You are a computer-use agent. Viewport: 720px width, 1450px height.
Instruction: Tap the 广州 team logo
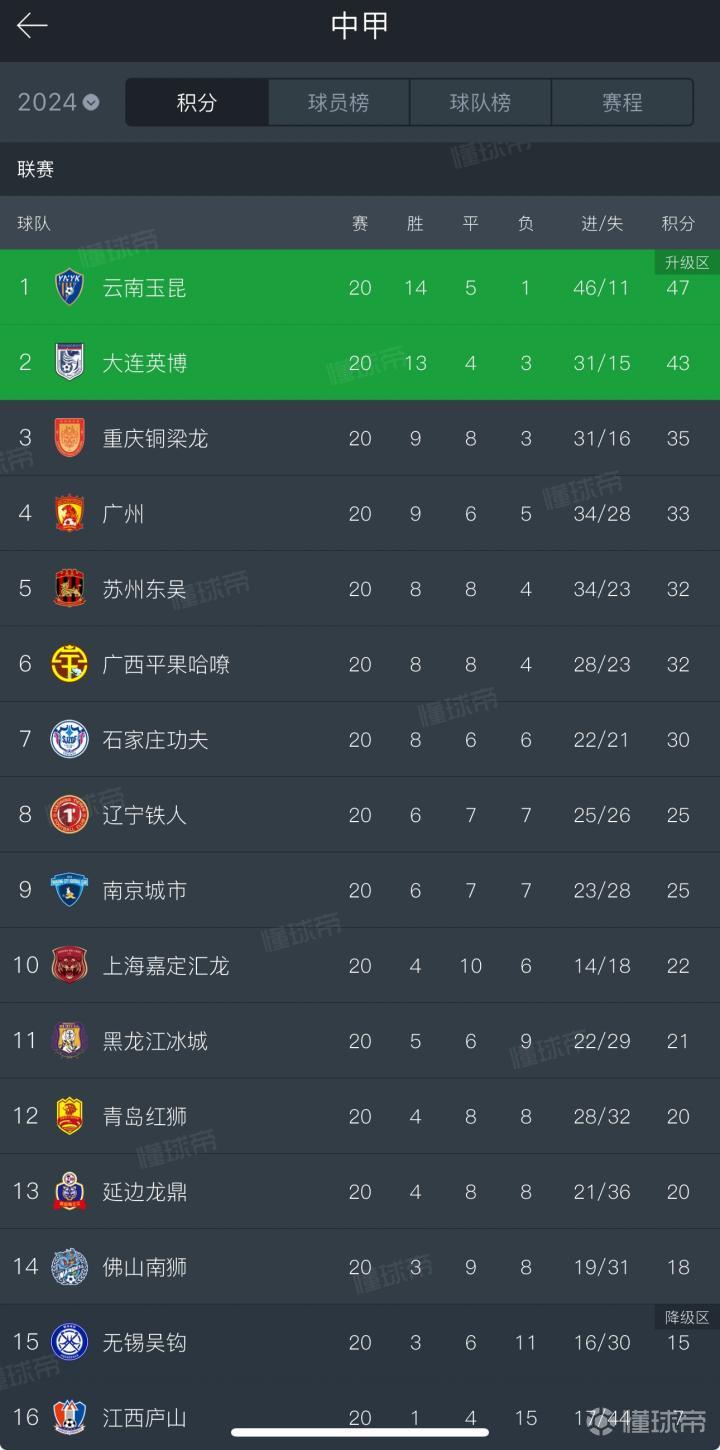click(69, 513)
